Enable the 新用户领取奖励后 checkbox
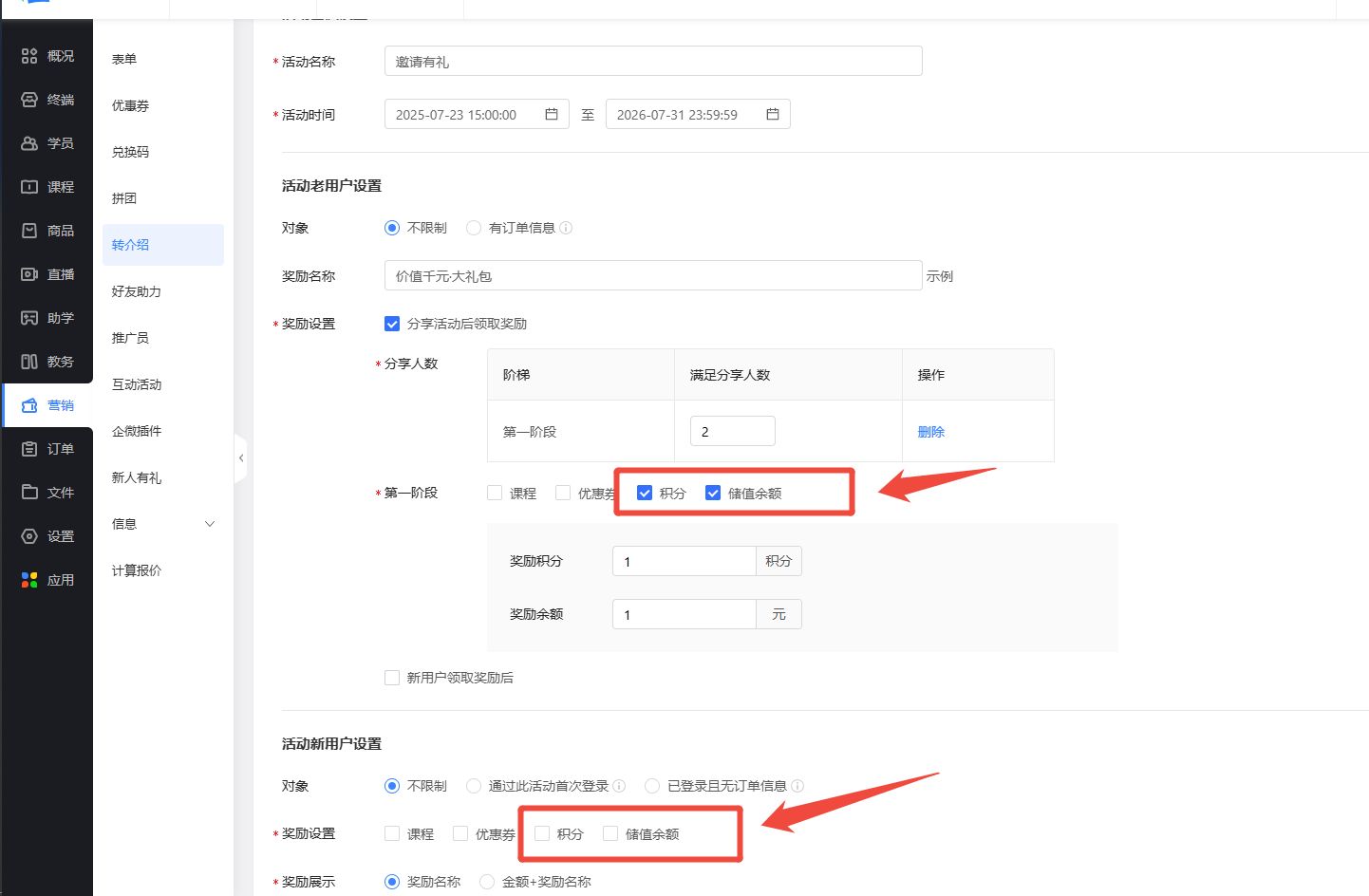 pos(392,678)
